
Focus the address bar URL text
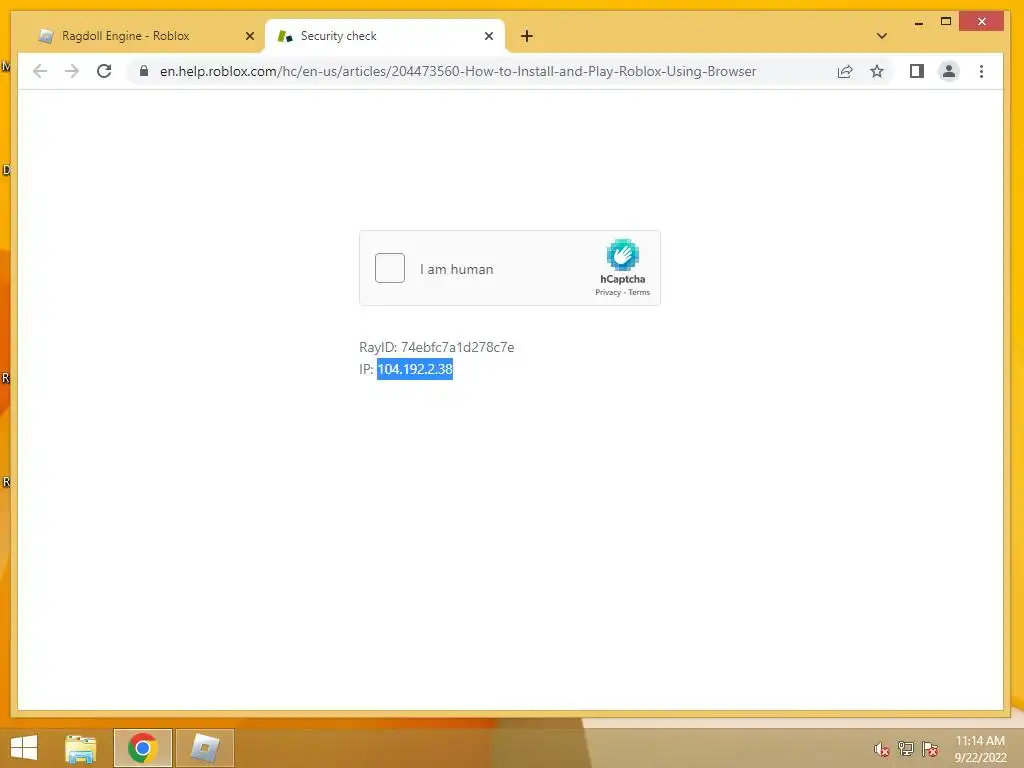[x=458, y=71]
